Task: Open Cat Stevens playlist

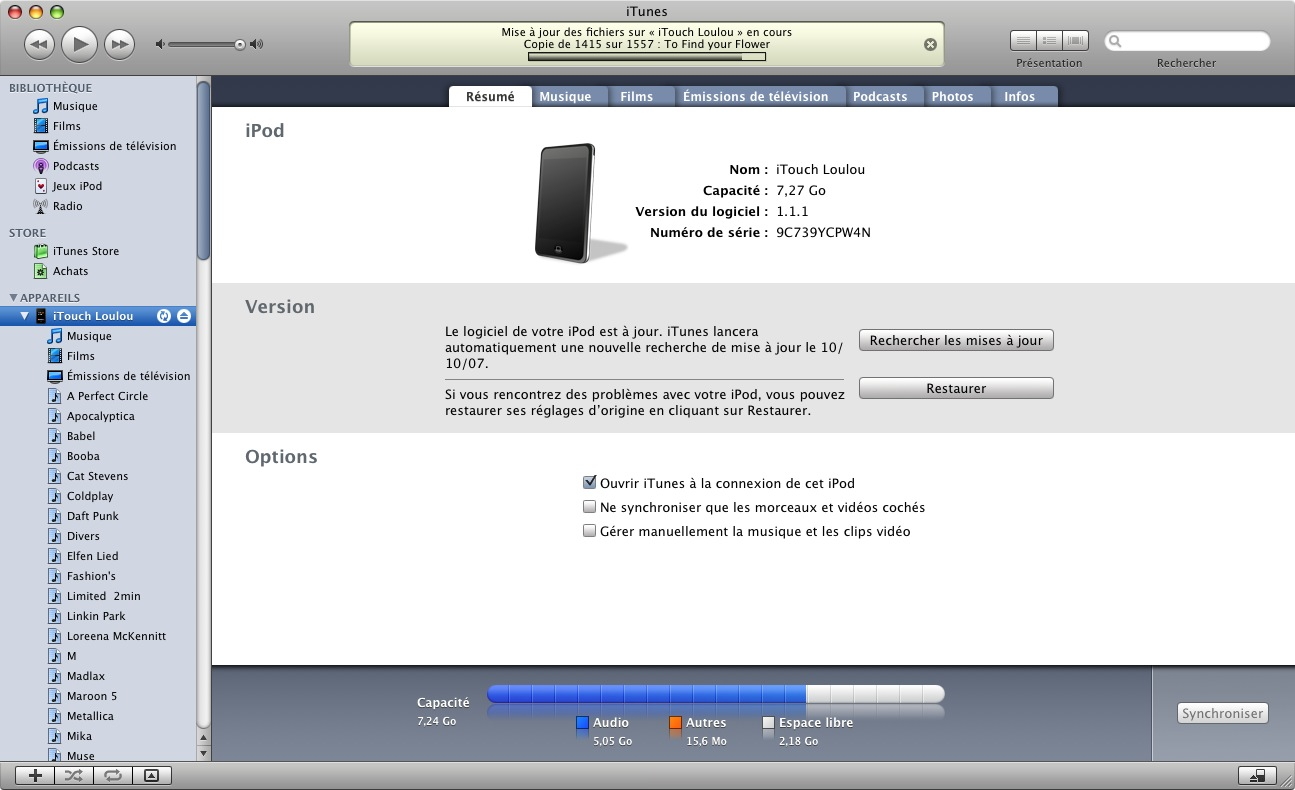Action: [x=98, y=476]
